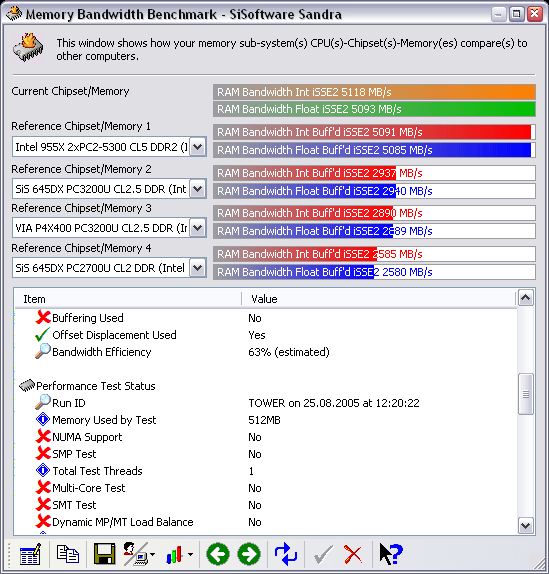The height and width of the screenshot is (574, 549).
Task: Click the green back arrow button
Action: 218,554
